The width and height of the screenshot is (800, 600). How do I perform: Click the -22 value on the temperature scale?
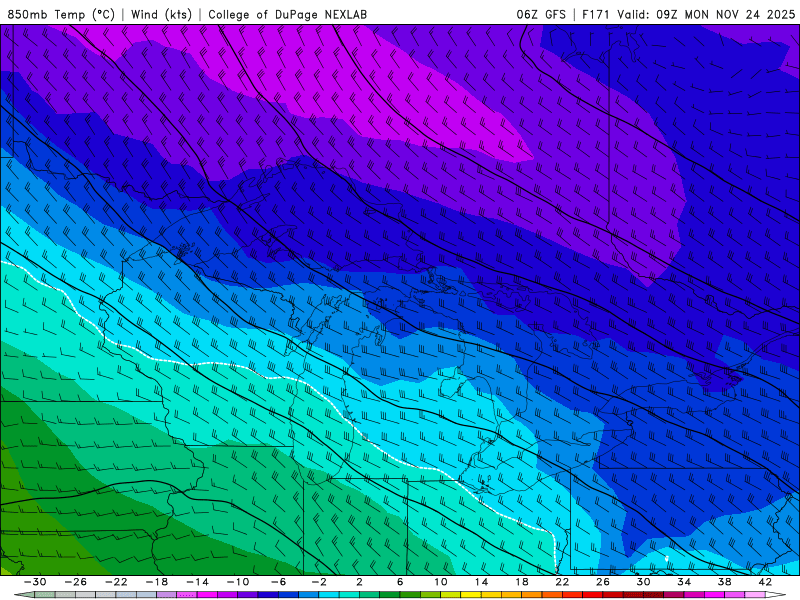(x=116, y=582)
